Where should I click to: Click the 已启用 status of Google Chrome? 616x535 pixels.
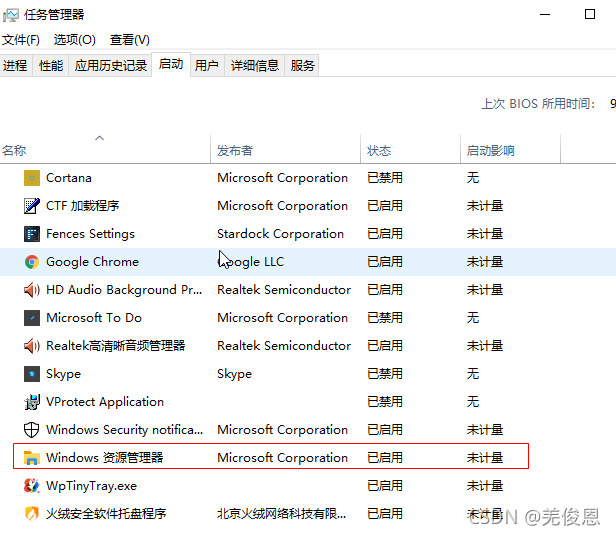pos(385,262)
